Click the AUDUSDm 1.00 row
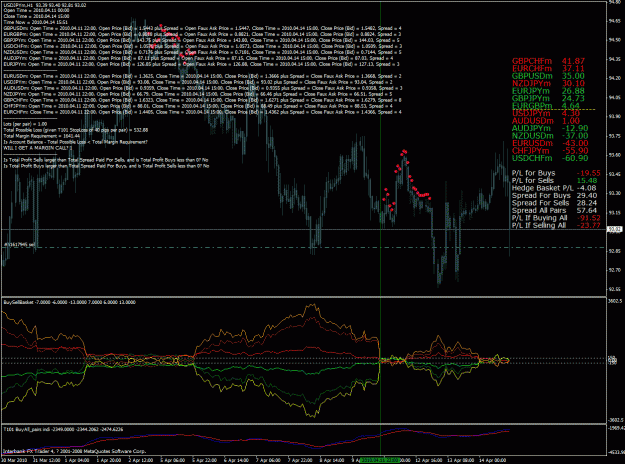The width and height of the screenshot is (625, 464). 546,121
